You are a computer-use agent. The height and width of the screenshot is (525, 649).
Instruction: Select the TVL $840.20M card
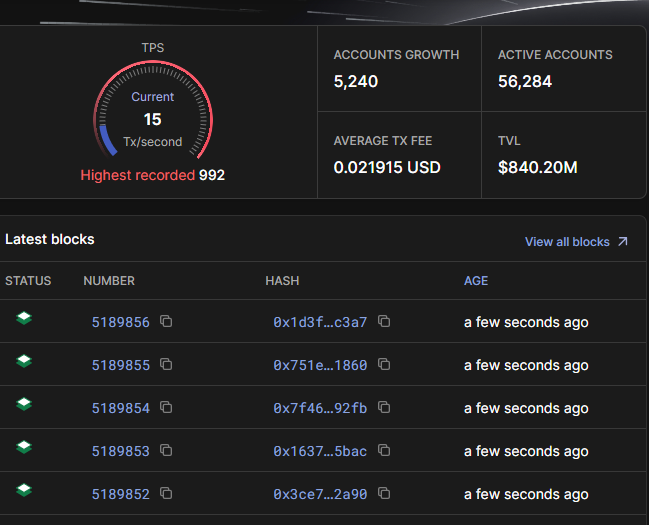(x=563, y=155)
